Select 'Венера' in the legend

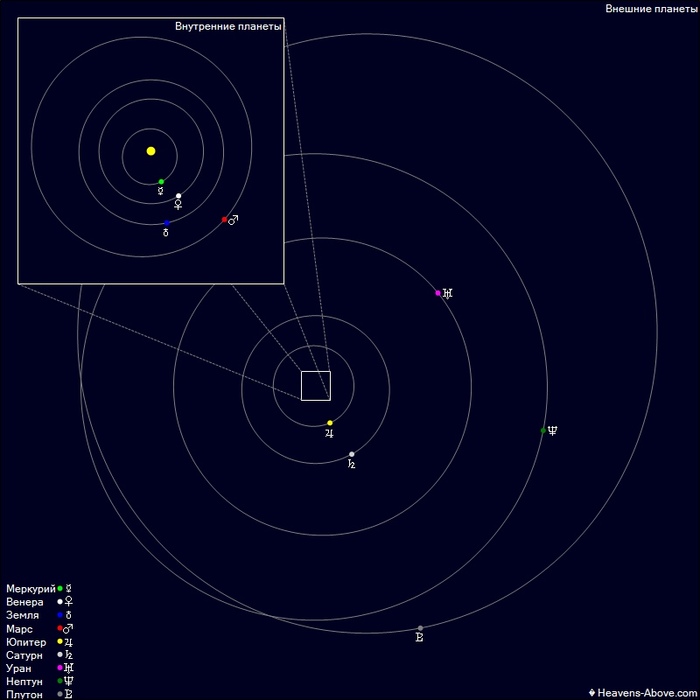[x=24, y=602]
